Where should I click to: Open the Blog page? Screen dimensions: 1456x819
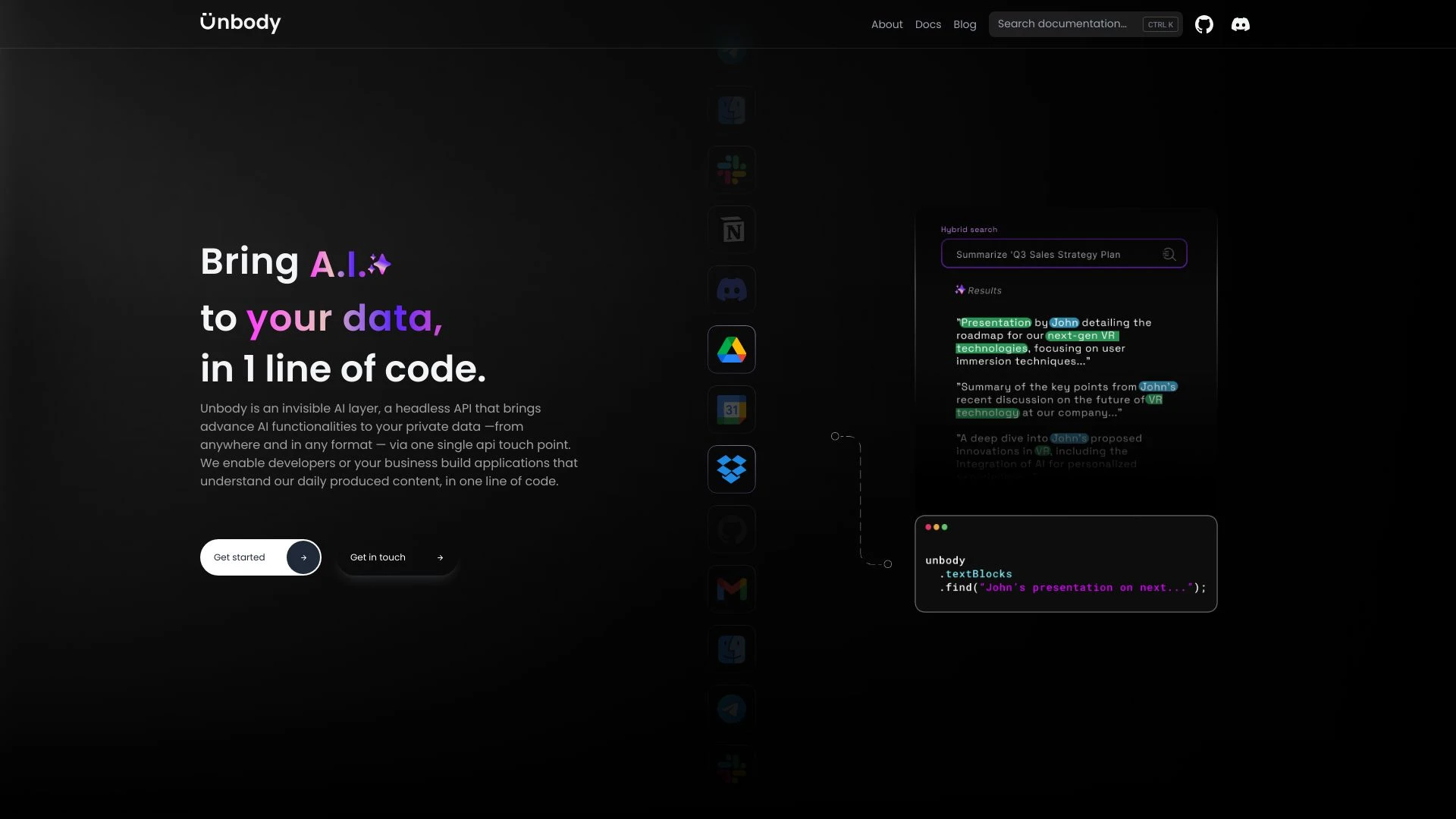pyautogui.click(x=965, y=24)
